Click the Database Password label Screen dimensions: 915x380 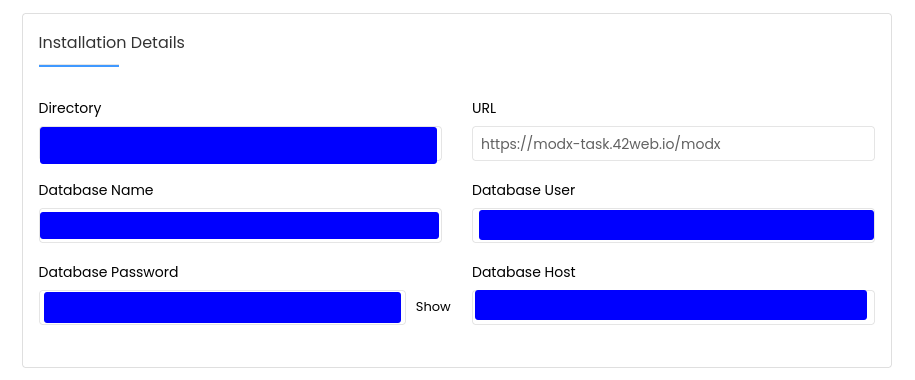tap(108, 272)
